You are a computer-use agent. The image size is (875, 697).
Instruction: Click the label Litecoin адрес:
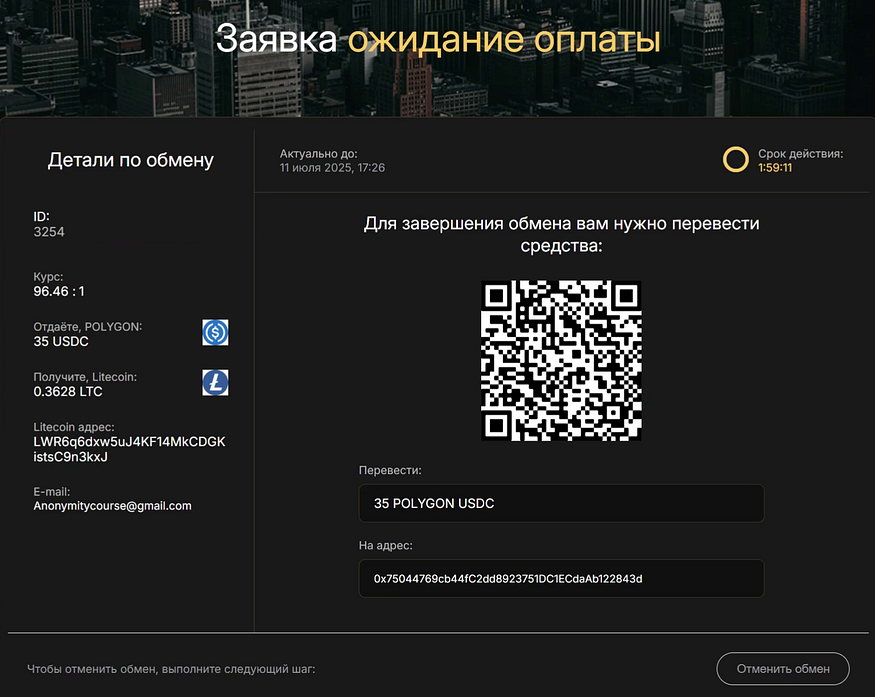74,427
